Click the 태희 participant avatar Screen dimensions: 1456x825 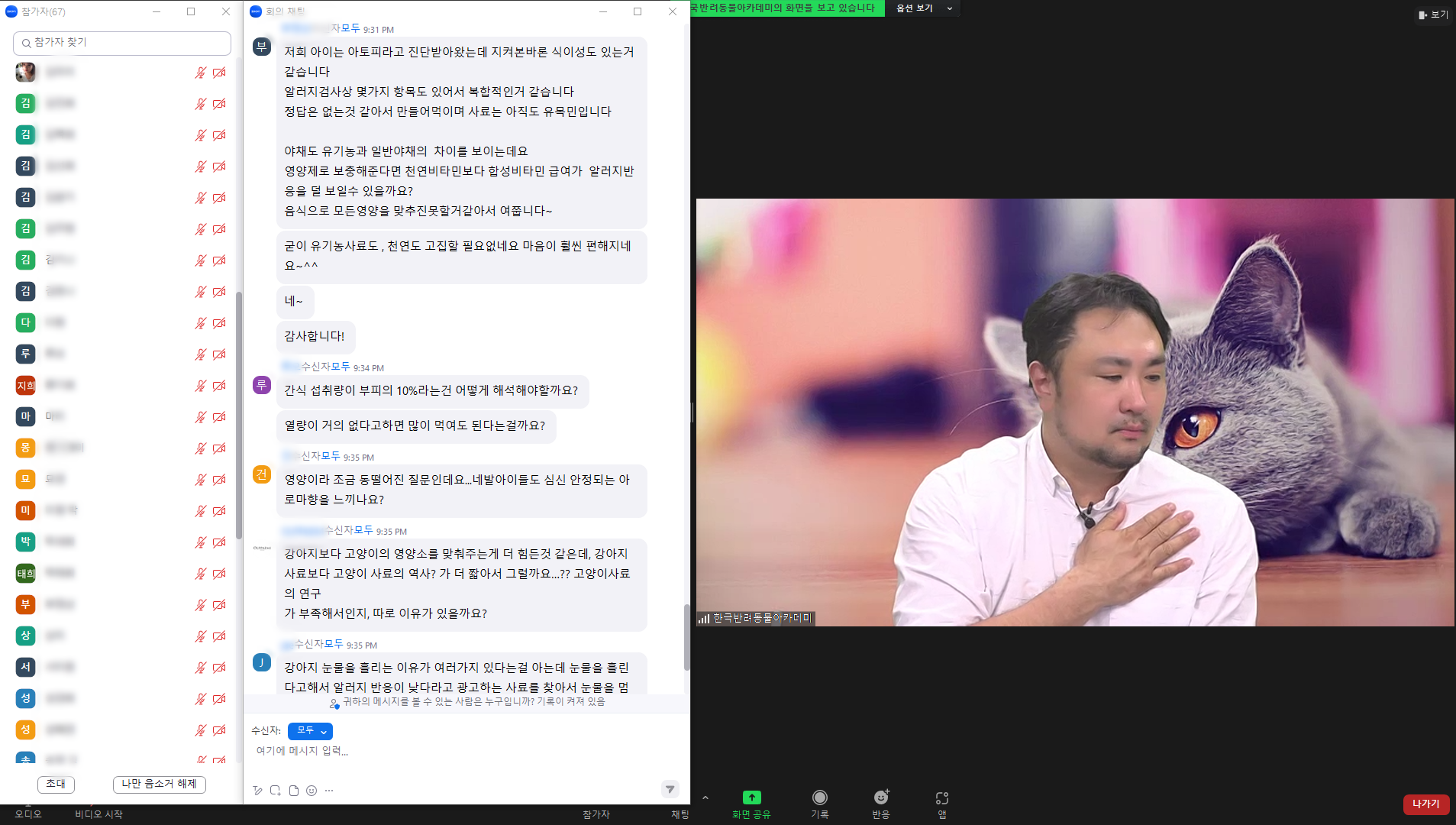[x=25, y=573]
